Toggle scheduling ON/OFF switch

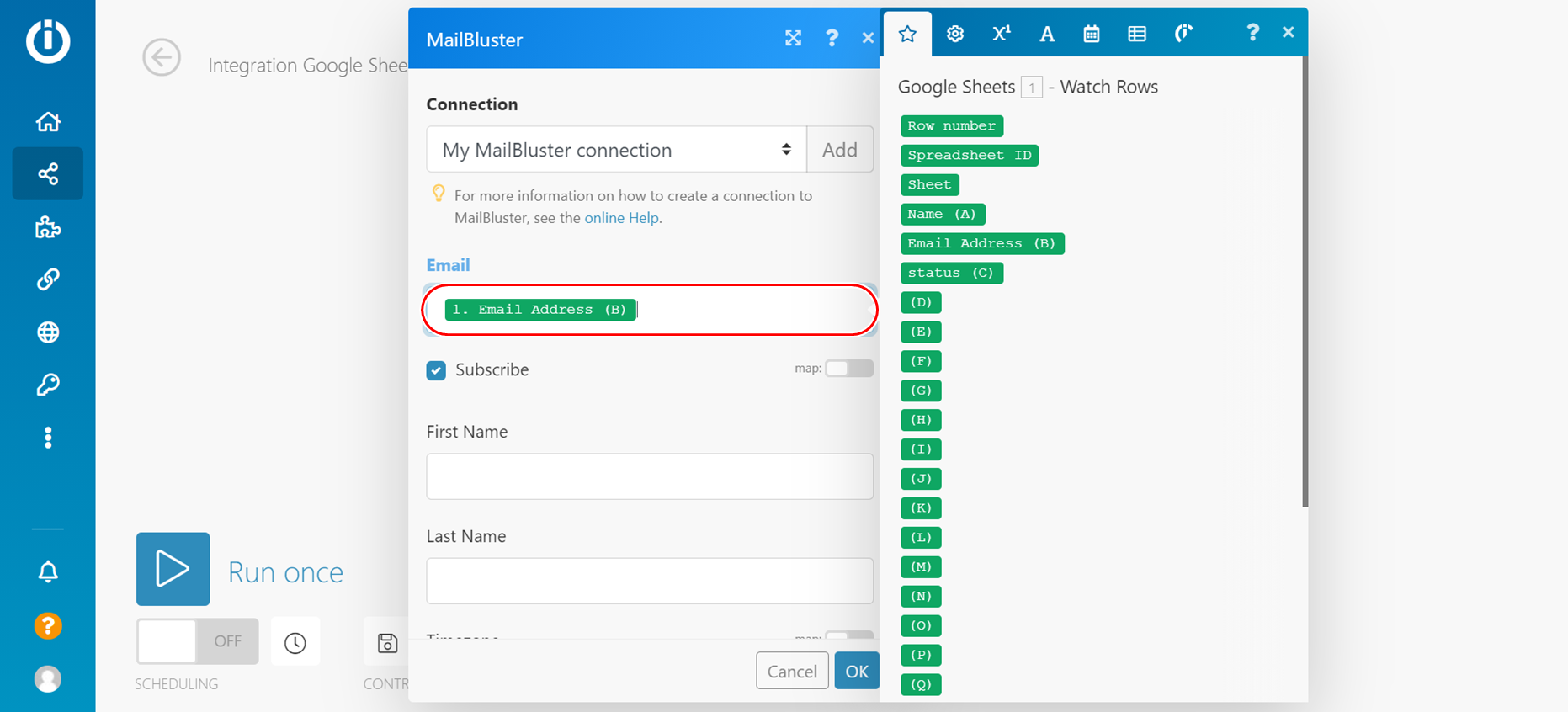pos(198,641)
